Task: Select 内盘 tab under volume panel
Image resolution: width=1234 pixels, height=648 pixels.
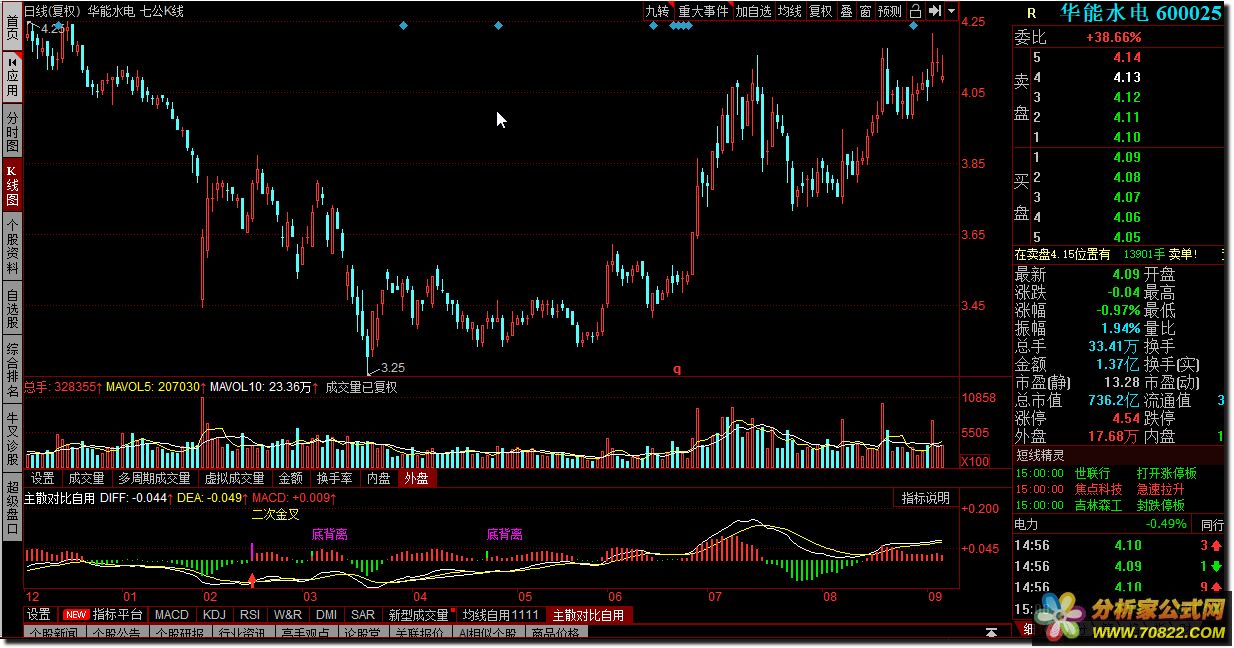Action: coord(378,478)
